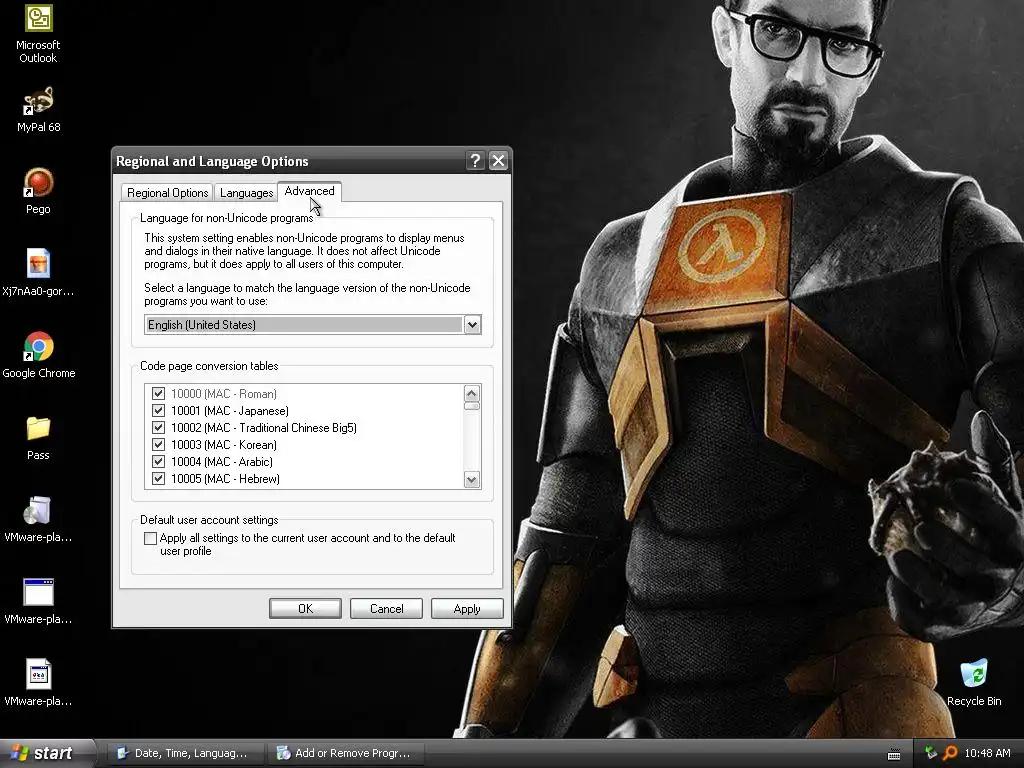This screenshot has height=768, width=1024.
Task: Select the MyPal 68 desktop icon
Action: point(38,110)
